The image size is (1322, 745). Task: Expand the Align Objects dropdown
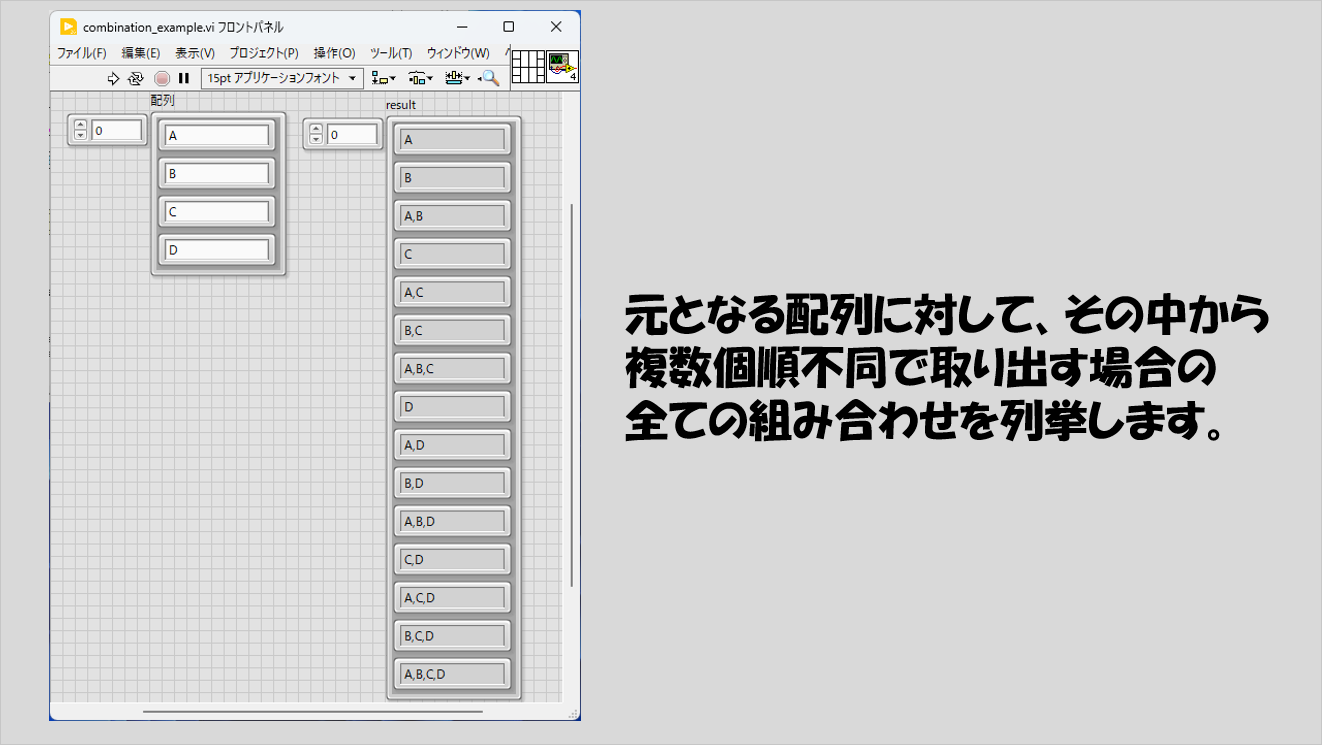[383, 78]
